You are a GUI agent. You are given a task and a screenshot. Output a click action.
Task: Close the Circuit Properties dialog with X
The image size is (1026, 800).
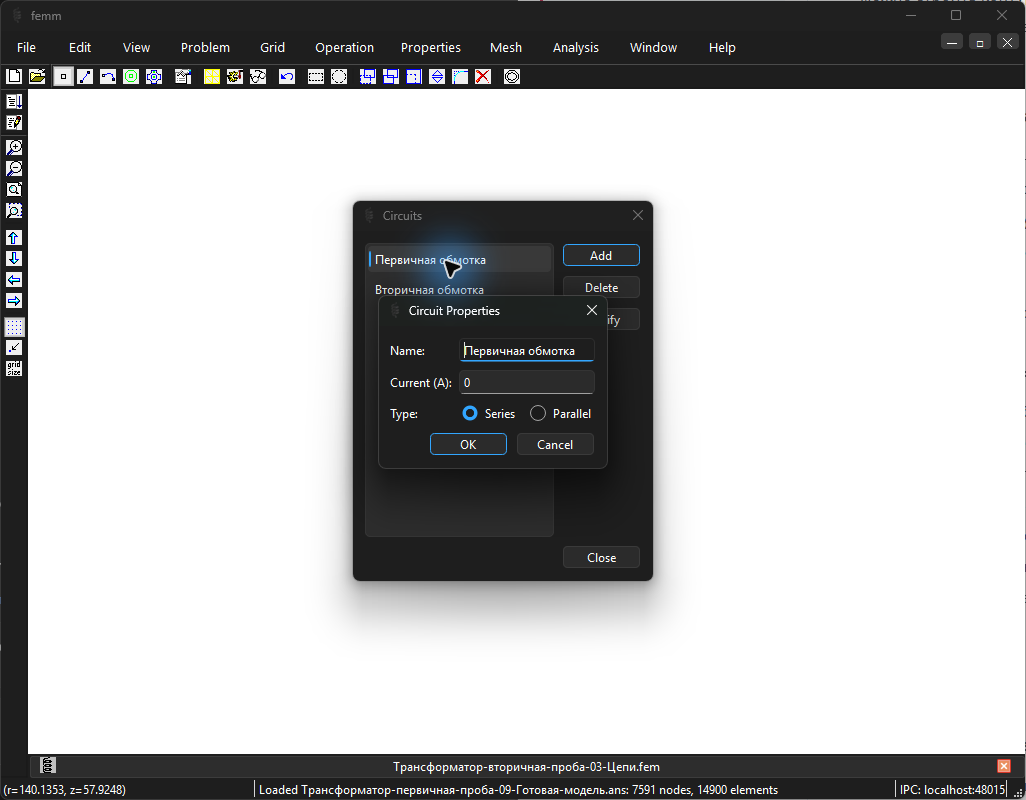[592, 311]
